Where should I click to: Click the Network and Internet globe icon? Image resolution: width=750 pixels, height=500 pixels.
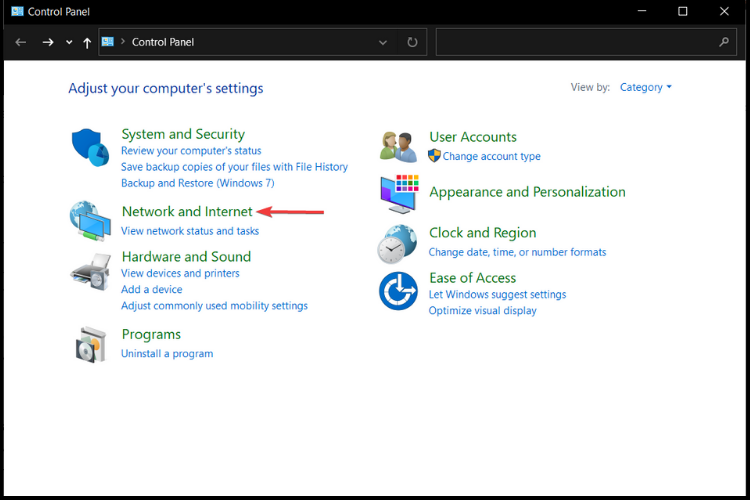pos(90,221)
